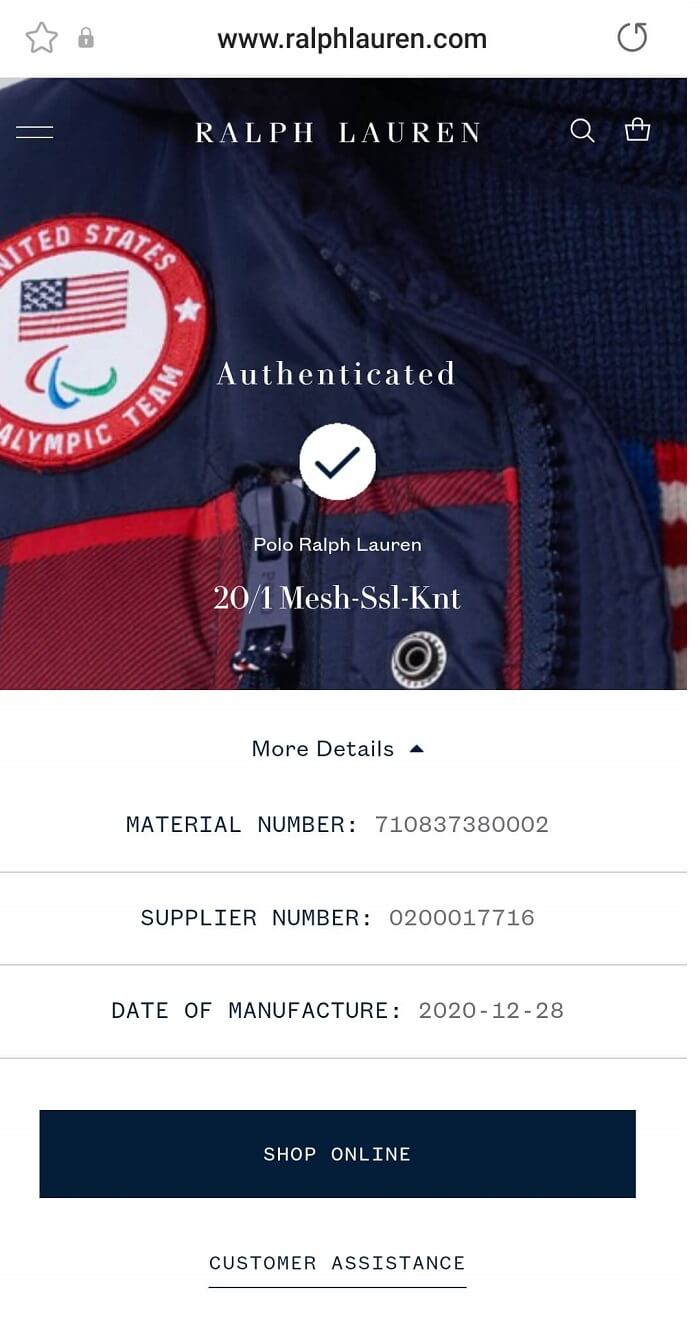
Task: View site security via lock icon
Action: tap(86, 38)
